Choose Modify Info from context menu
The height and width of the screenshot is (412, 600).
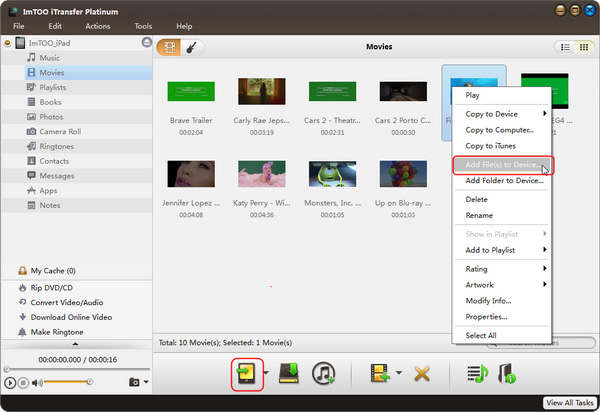pyautogui.click(x=501, y=301)
